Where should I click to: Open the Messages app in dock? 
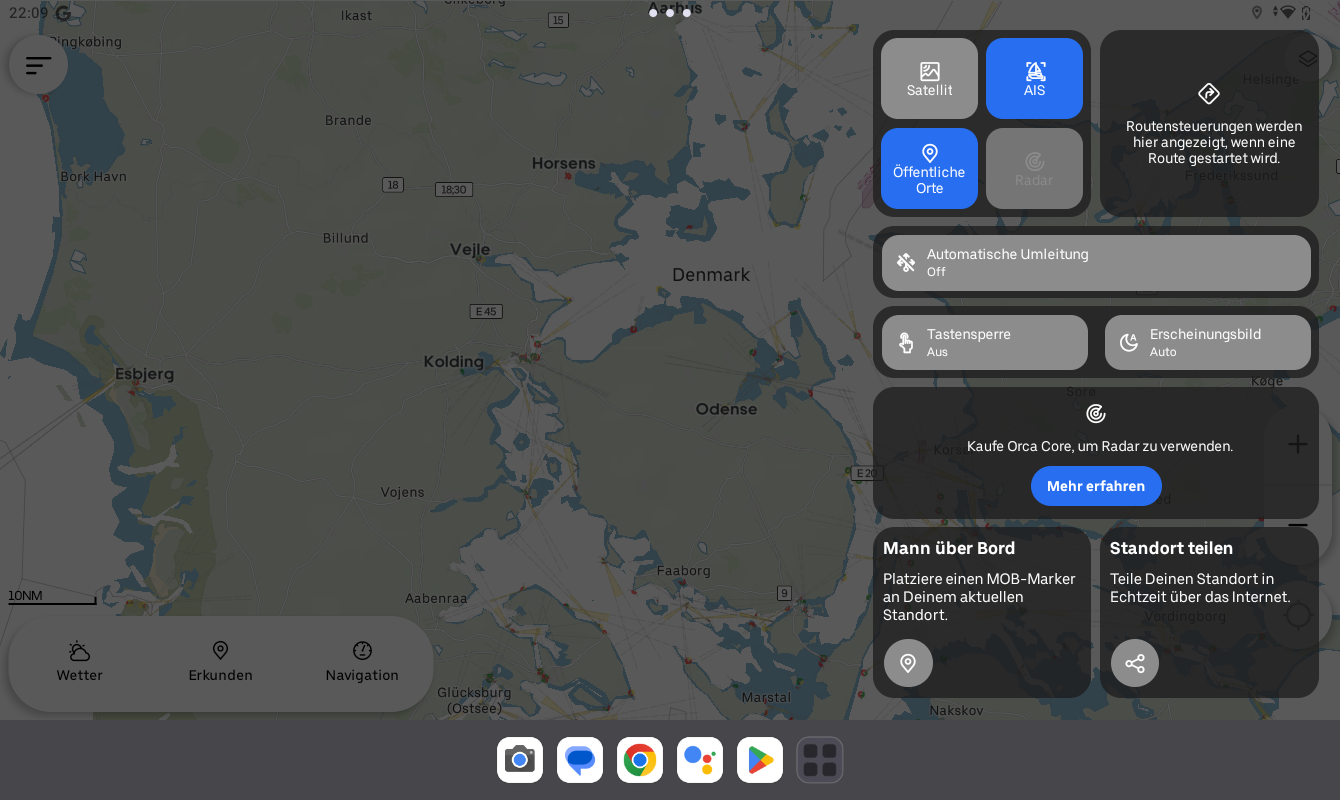coord(580,760)
